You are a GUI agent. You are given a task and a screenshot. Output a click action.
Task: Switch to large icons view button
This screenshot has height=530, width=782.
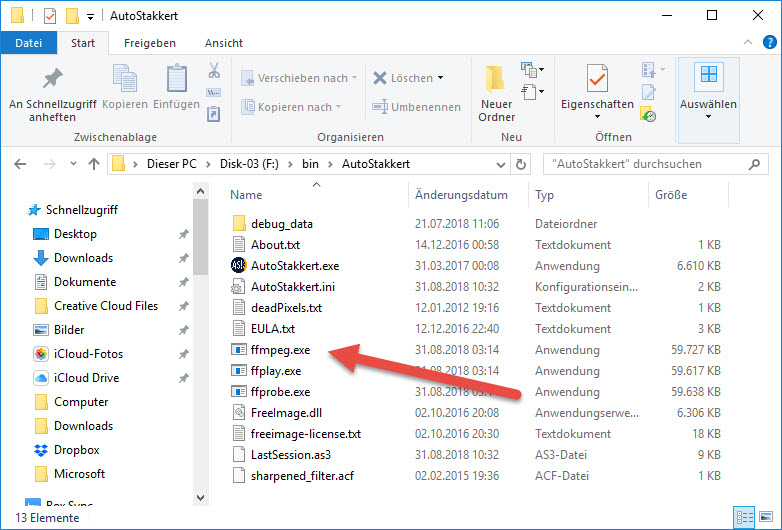765,516
